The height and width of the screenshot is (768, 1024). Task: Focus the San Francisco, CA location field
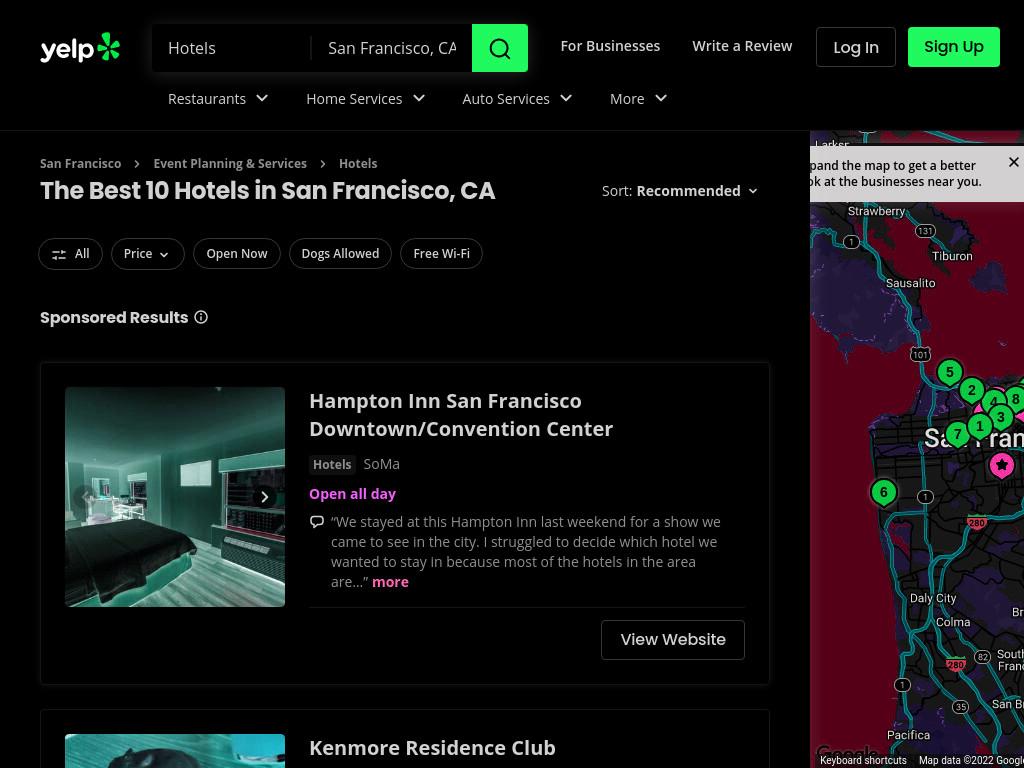coord(392,48)
